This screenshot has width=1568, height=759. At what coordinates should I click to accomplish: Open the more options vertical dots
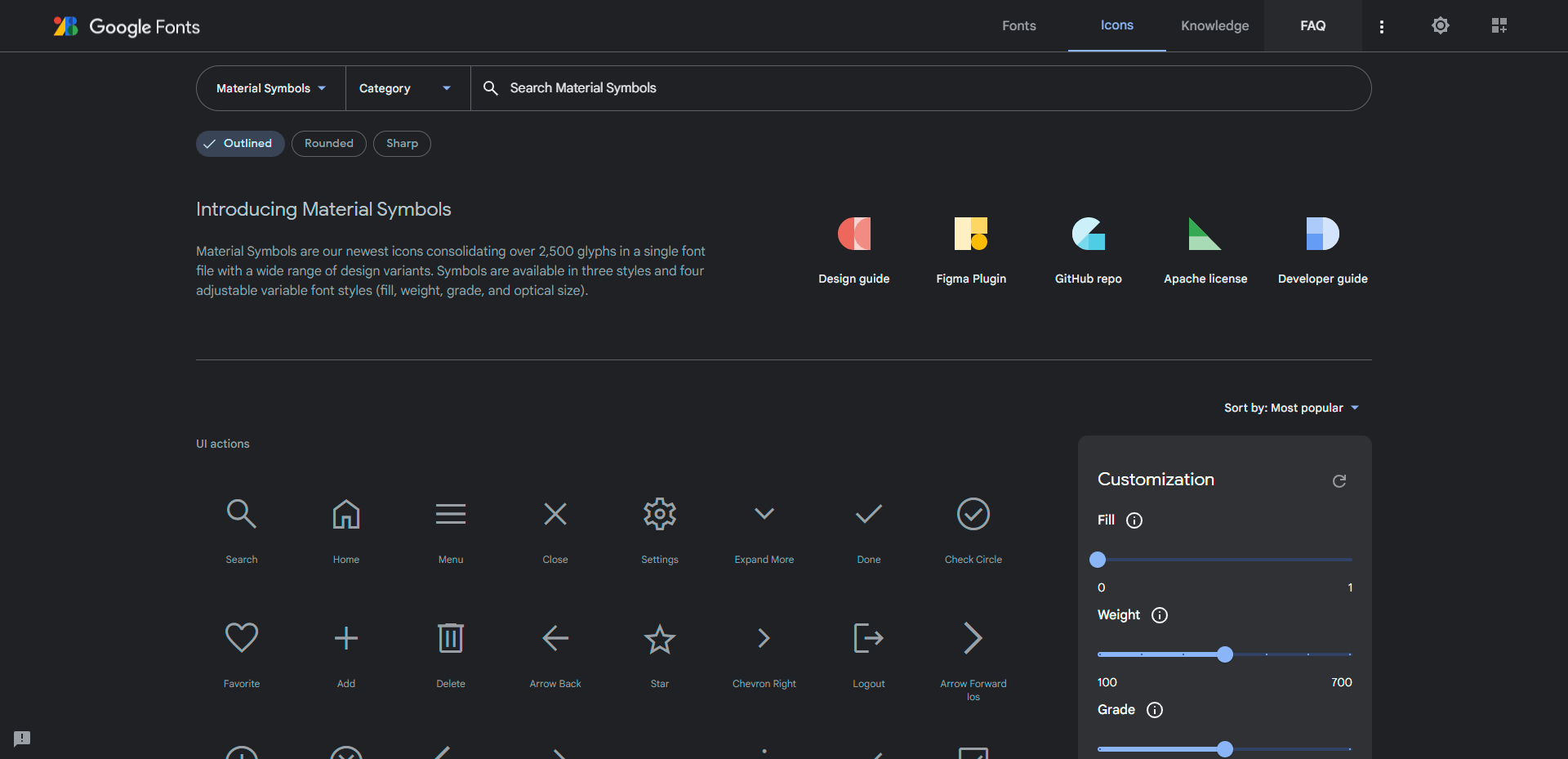pyautogui.click(x=1382, y=26)
